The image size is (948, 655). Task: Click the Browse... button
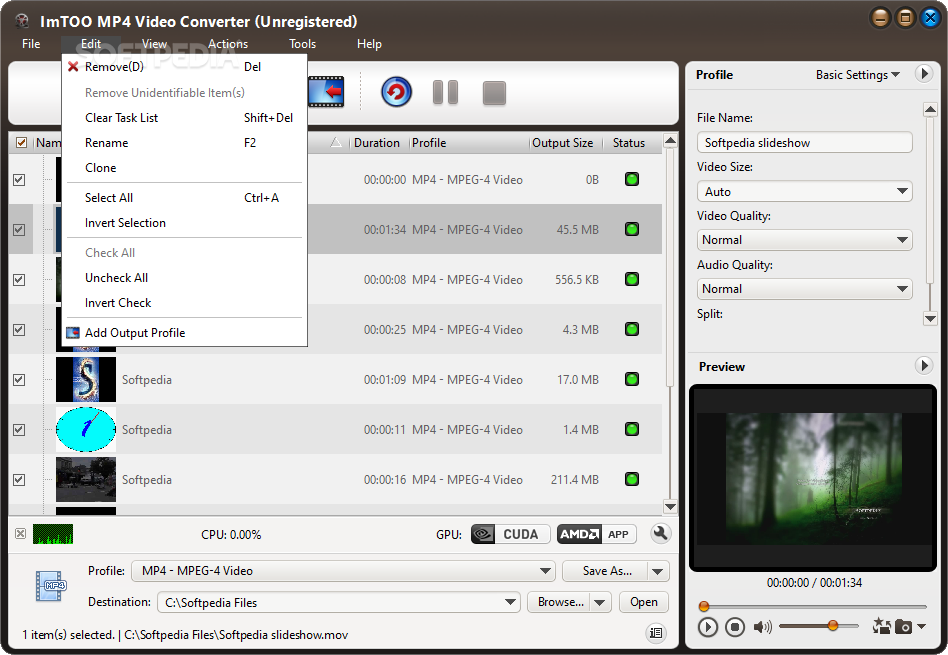pyautogui.click(x=560, y=602)
